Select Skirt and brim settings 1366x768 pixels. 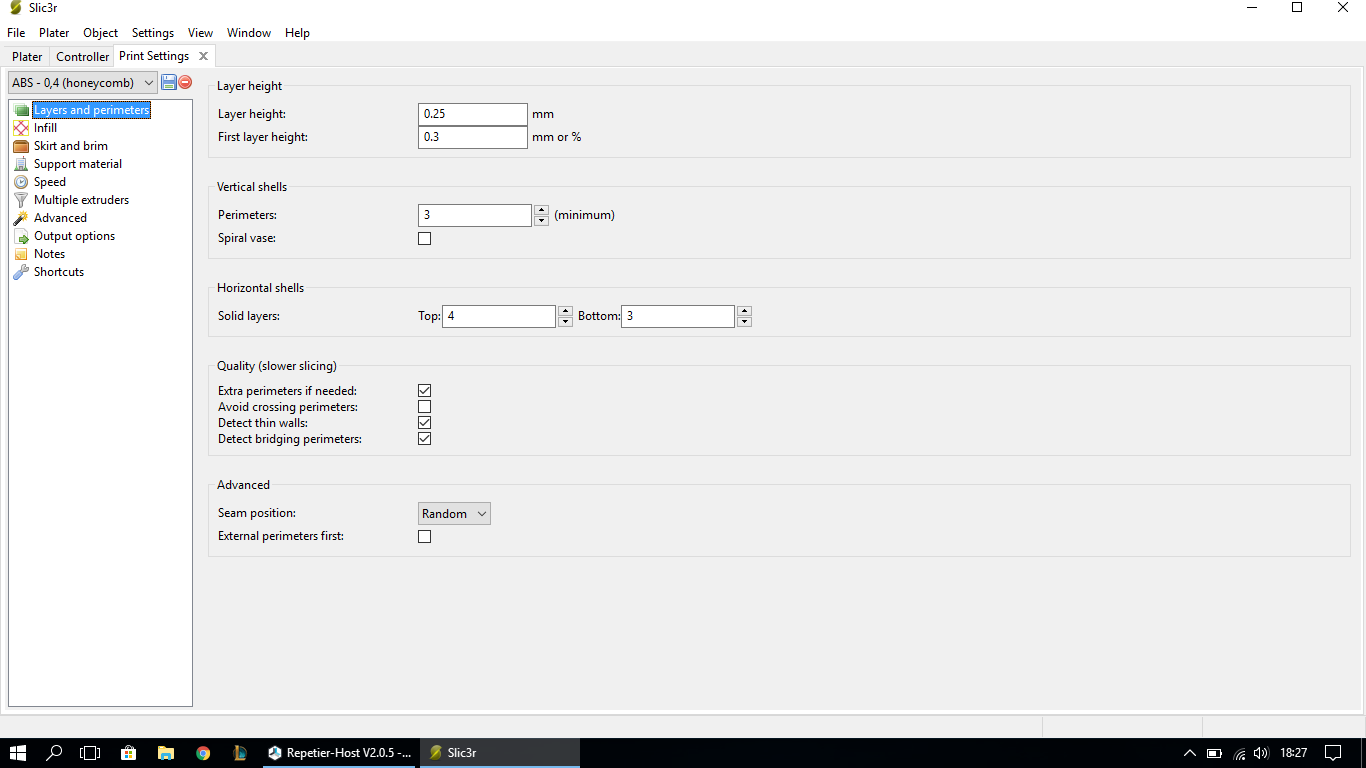pyautogui.click(x=70, y=146)
